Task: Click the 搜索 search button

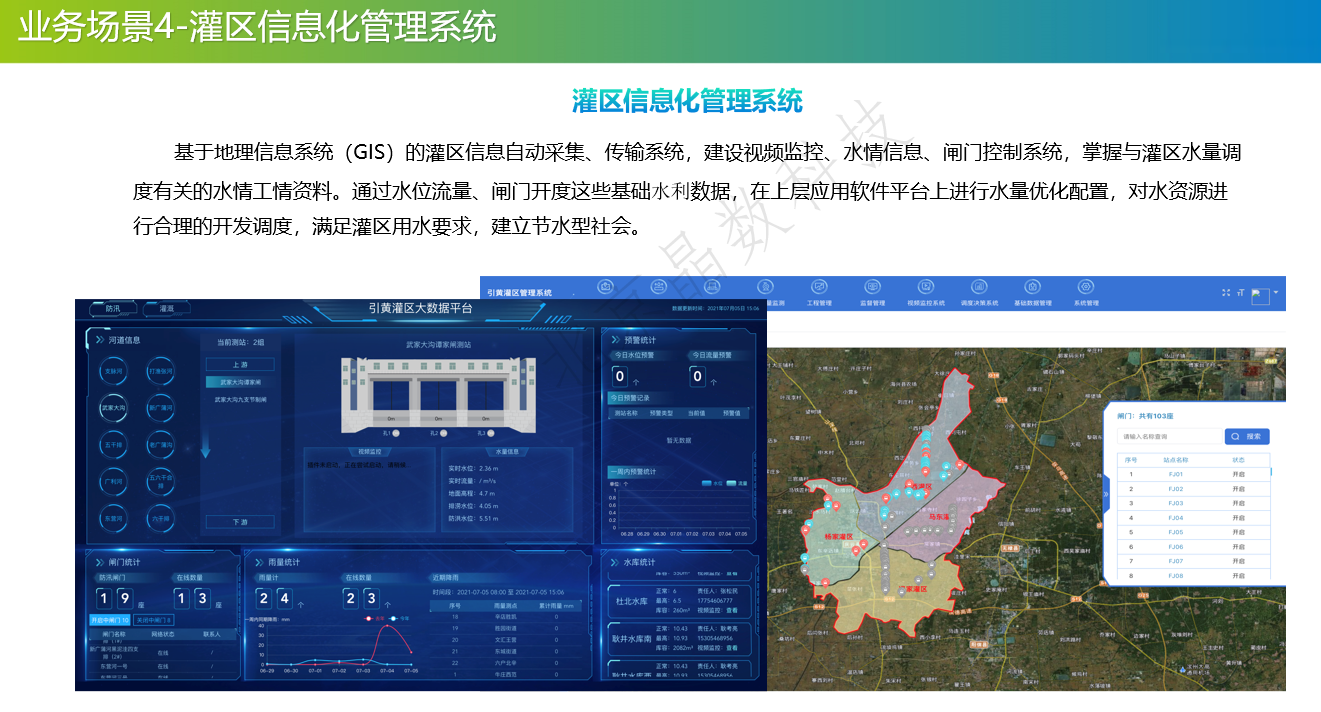Action: point(1247,436)
